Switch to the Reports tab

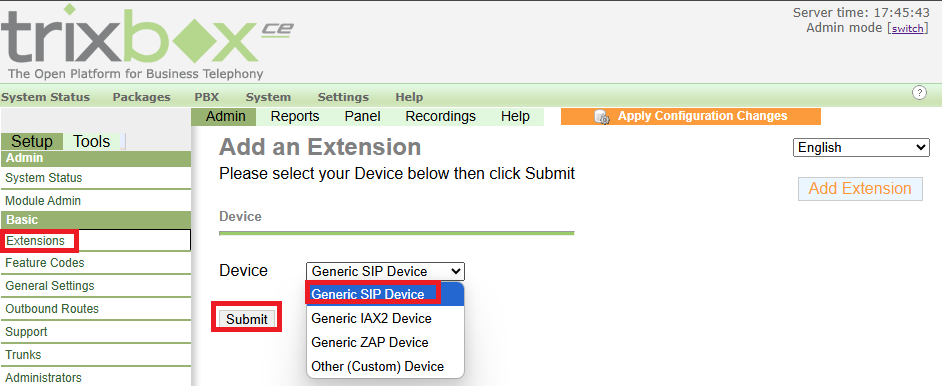tap(295, 116)
